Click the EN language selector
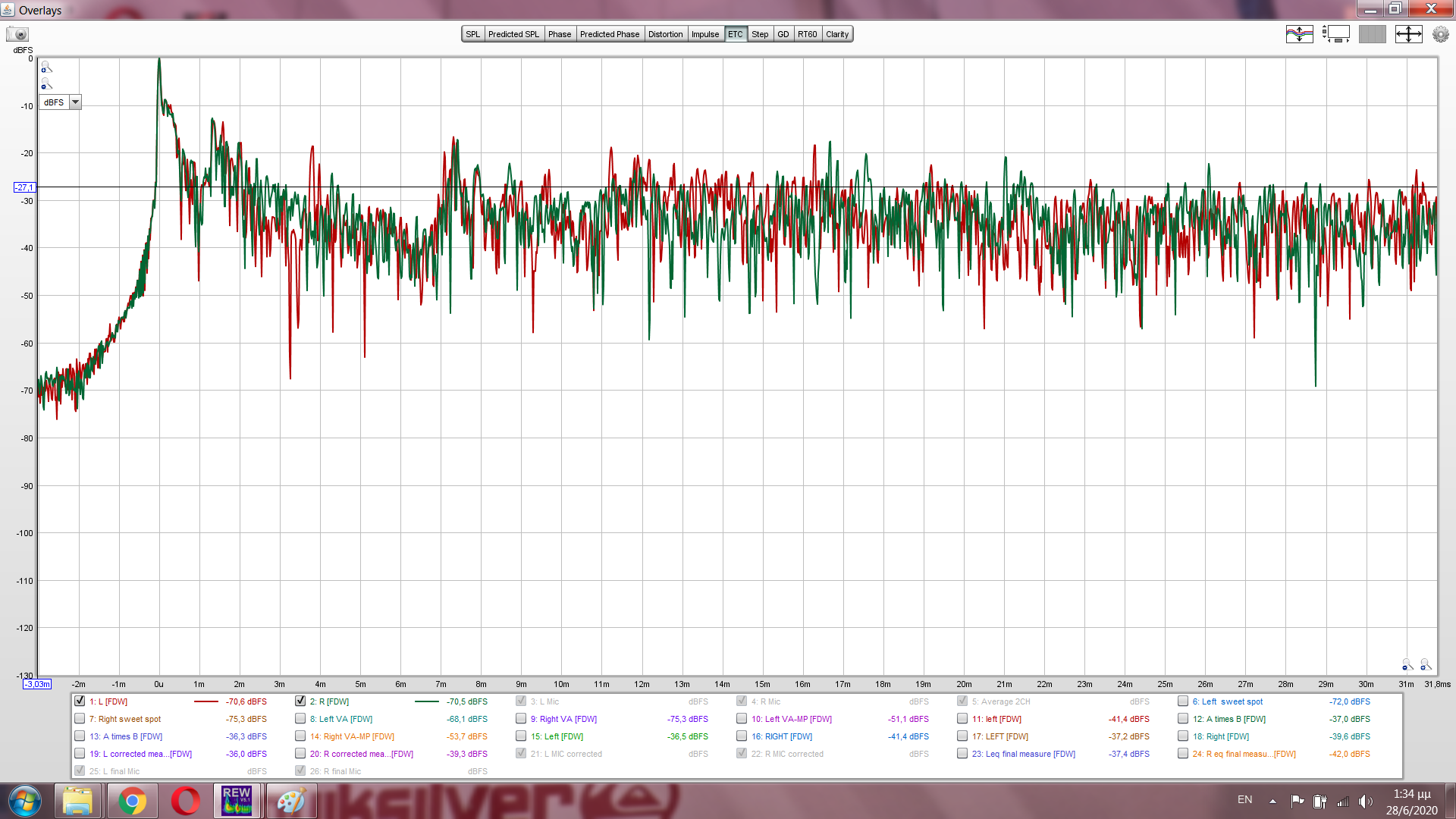The height and width of the screenshot is (819, 1456). tap(1244, 800)
